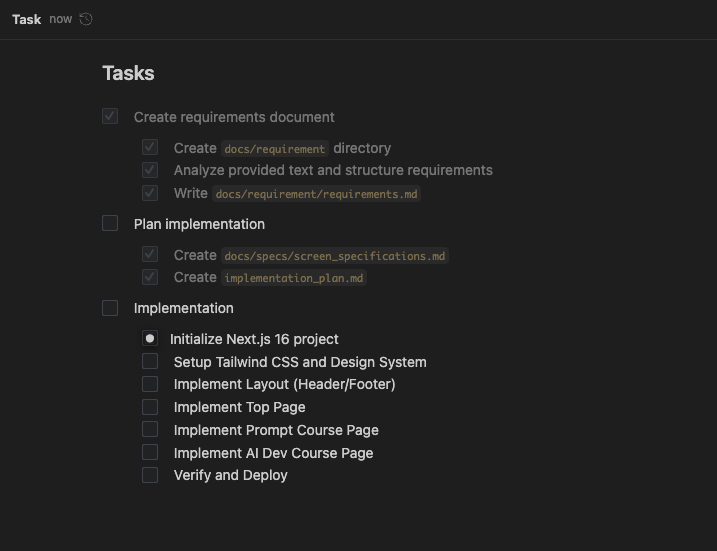
Task: Toggle Create implementation_plan.md checkbox
Action: coord(150,277)
